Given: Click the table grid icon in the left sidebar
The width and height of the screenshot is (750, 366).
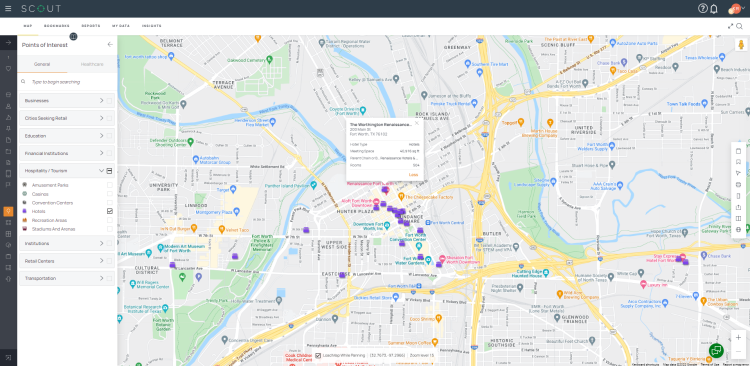Looking at the screenshot, I should [8, 234].
